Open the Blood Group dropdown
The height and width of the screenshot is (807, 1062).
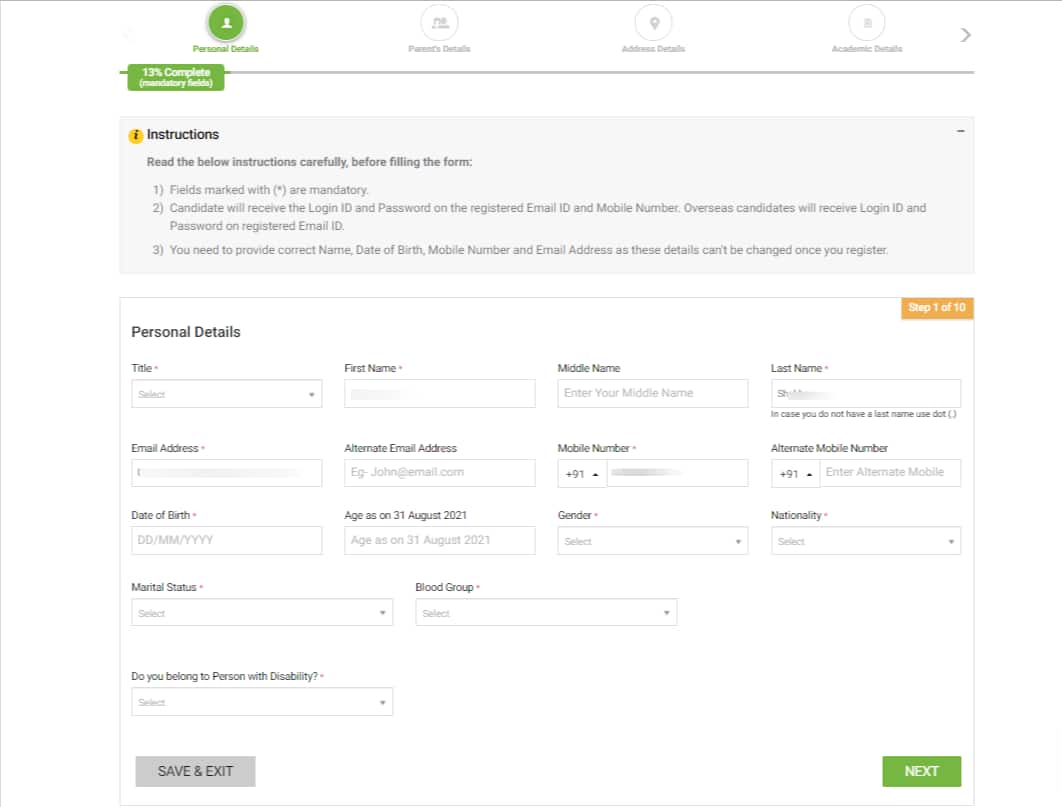point(545,612)
